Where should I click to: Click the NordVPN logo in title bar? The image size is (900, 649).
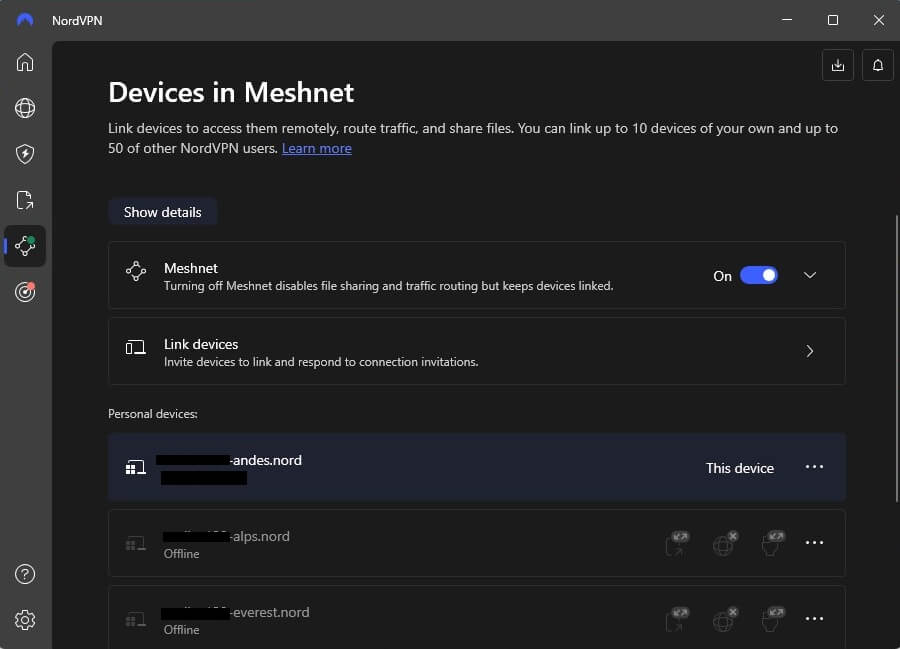(25, 21)
